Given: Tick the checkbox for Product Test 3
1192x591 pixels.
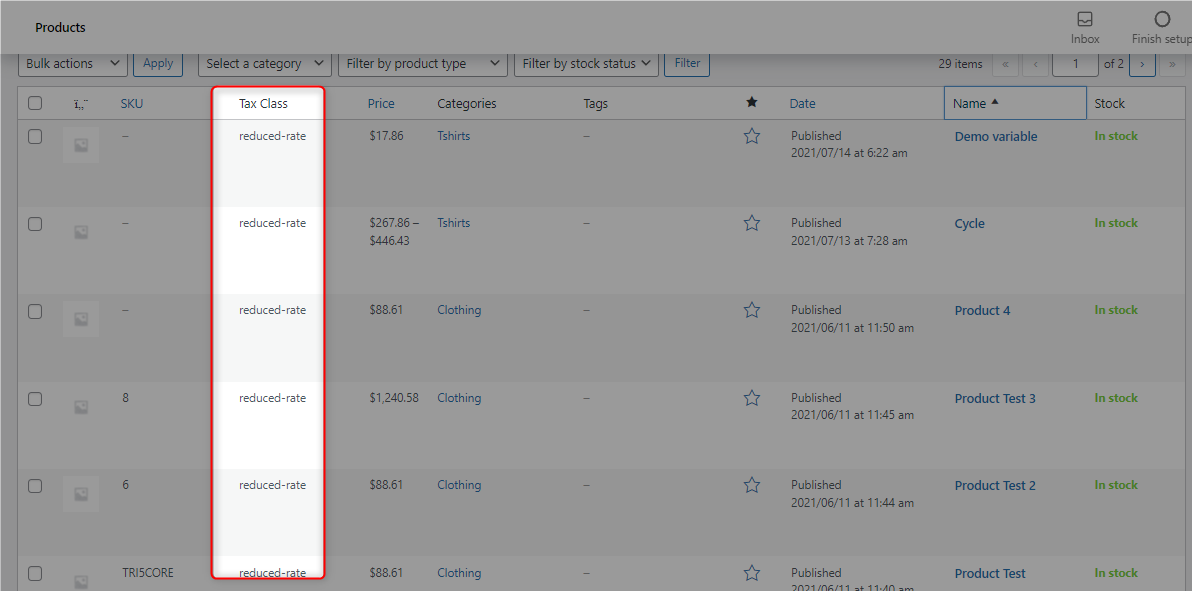Looking at the screenshot, I should pyautogui.click(x=35, y=399).
